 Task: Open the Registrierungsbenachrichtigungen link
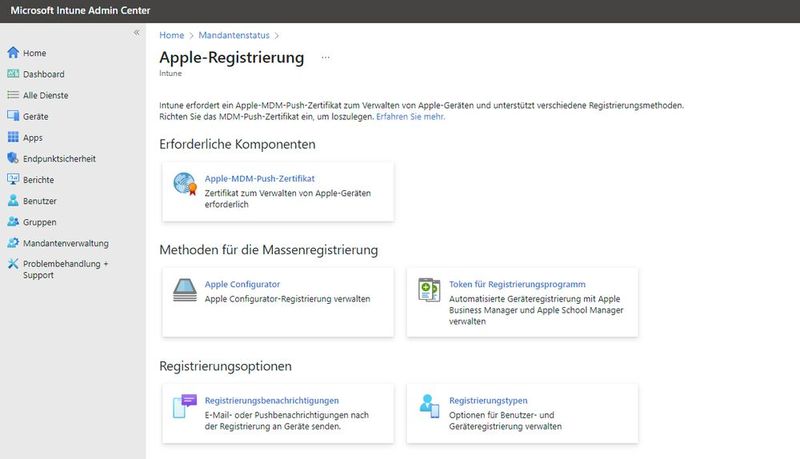pos(271,400)
